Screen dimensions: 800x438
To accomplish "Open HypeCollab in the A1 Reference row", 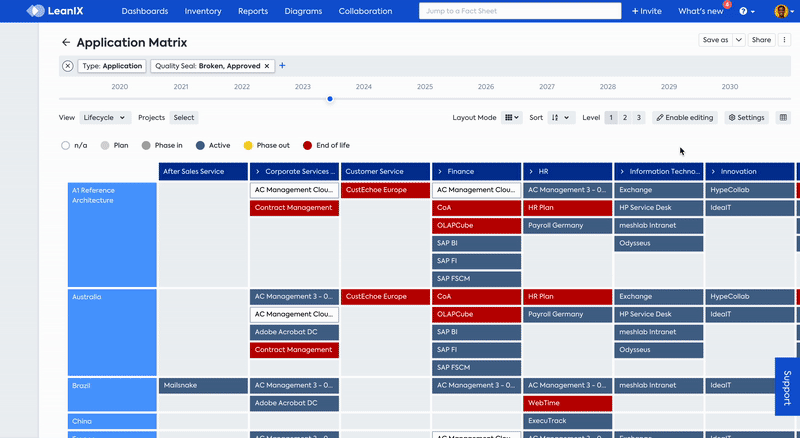I will 750,190.
